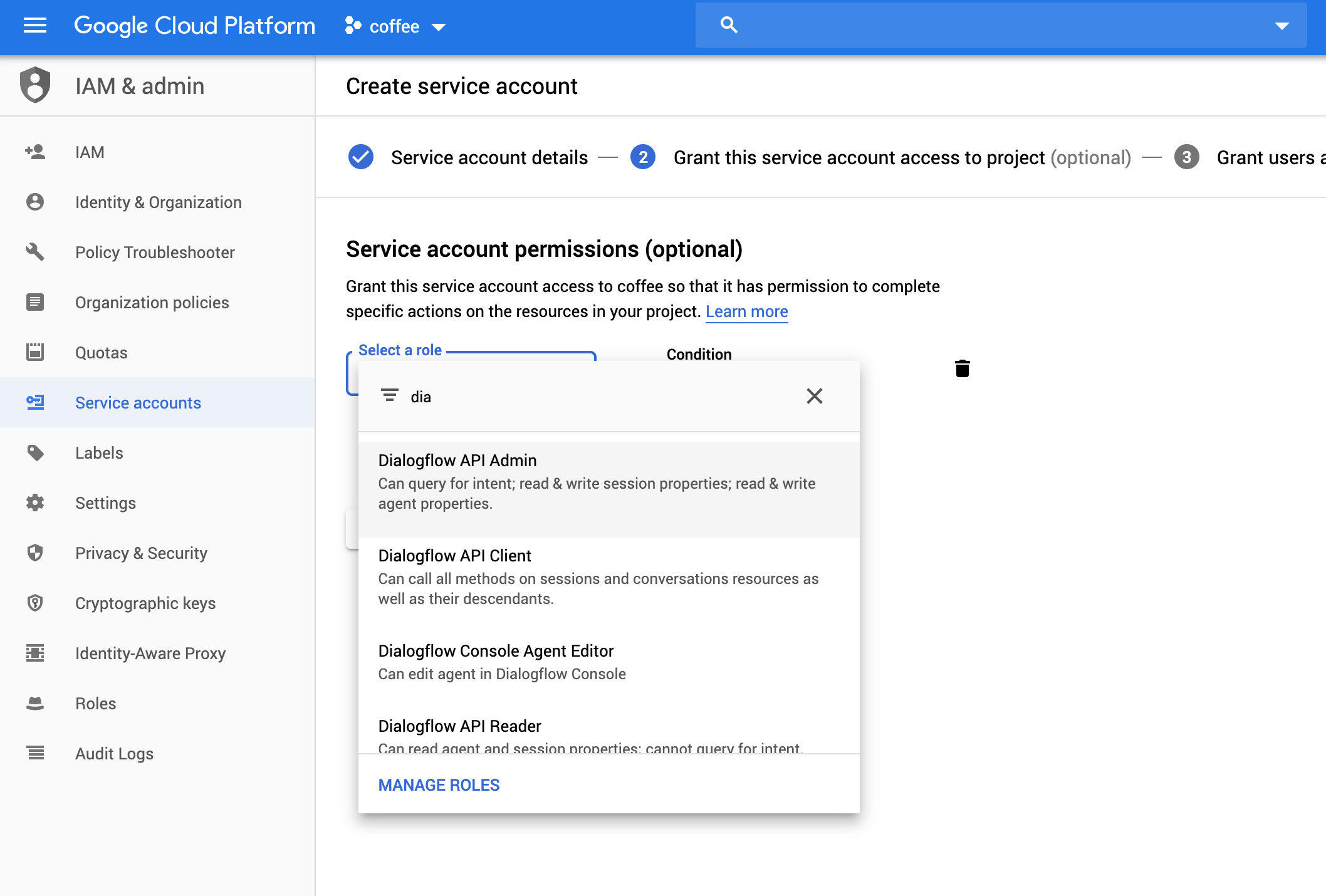Click the step 2 number badge
The height and width of the screenshot is (896, 1326).
(x=643, y=157)
